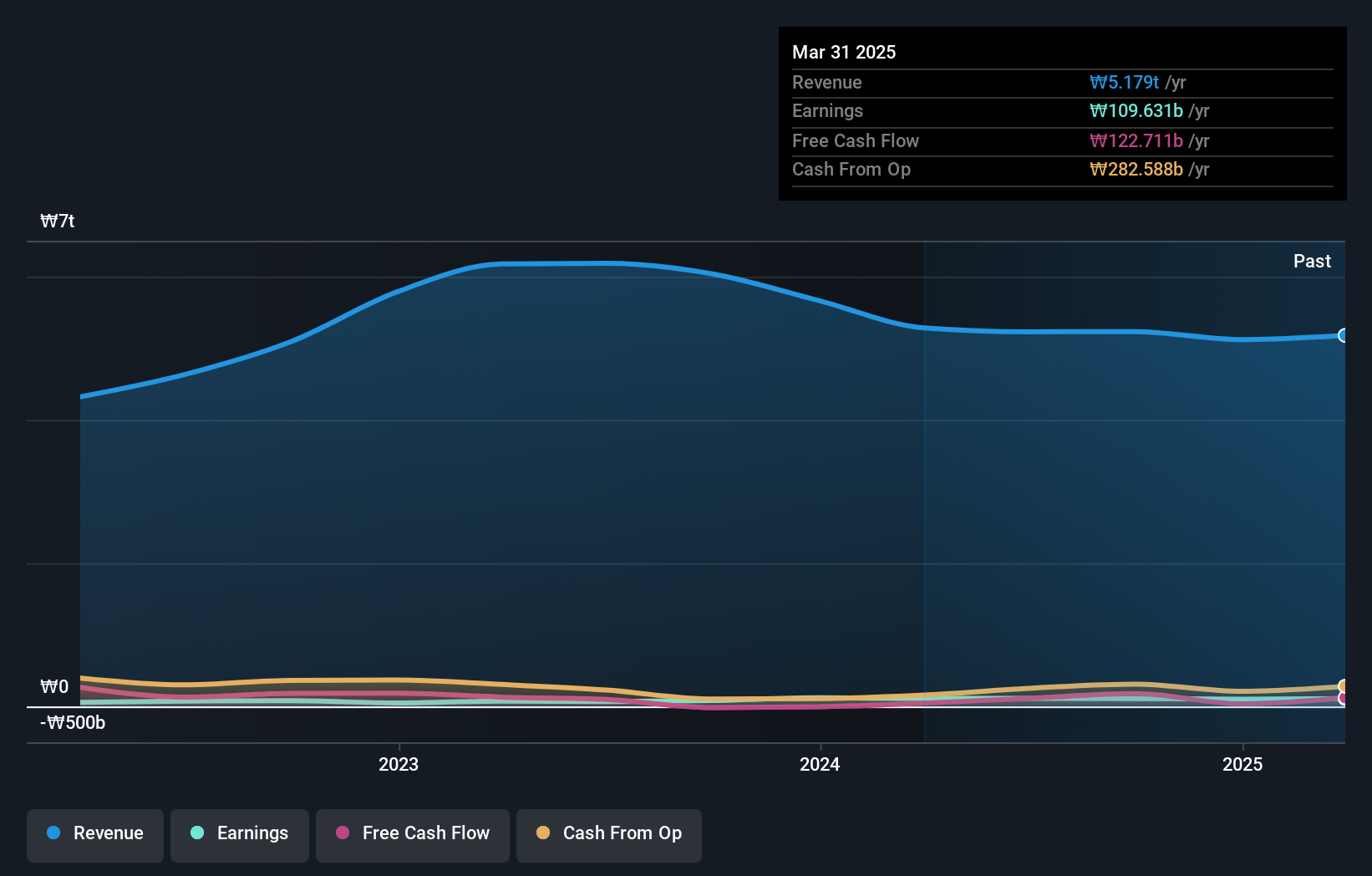Toggle the Revenue legend button

click(95, 835)
